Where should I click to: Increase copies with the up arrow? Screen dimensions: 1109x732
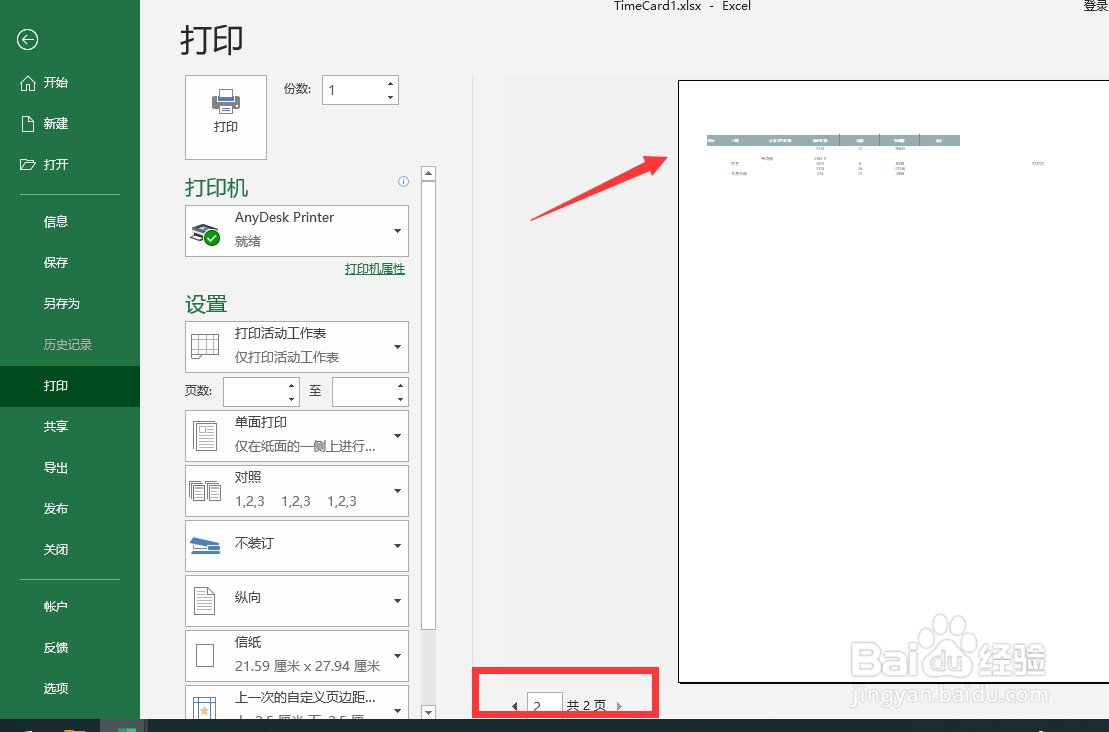390,83
